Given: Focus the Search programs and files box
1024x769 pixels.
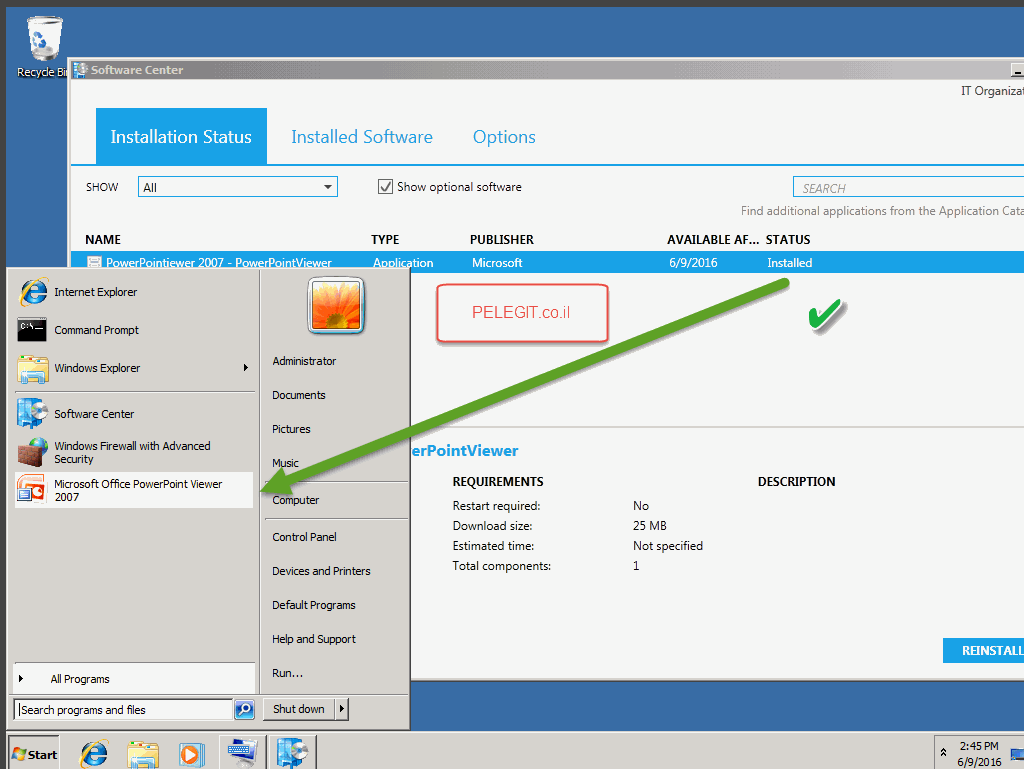Looking at the screenshot, I should point(123,710).
